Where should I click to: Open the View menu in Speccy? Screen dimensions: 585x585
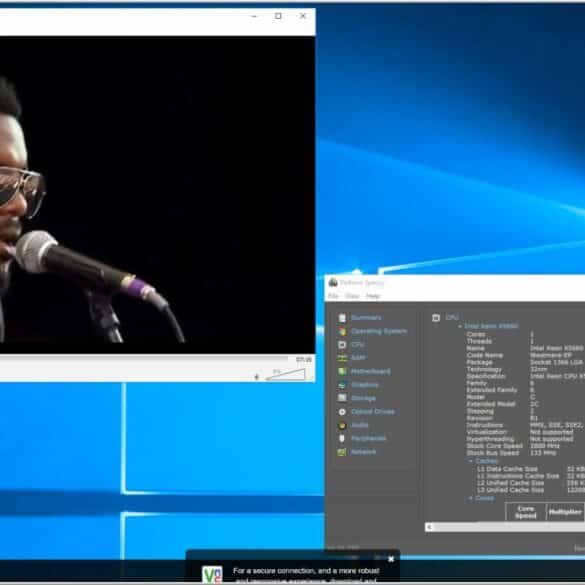pyautogui.click(x=352, y=296)
